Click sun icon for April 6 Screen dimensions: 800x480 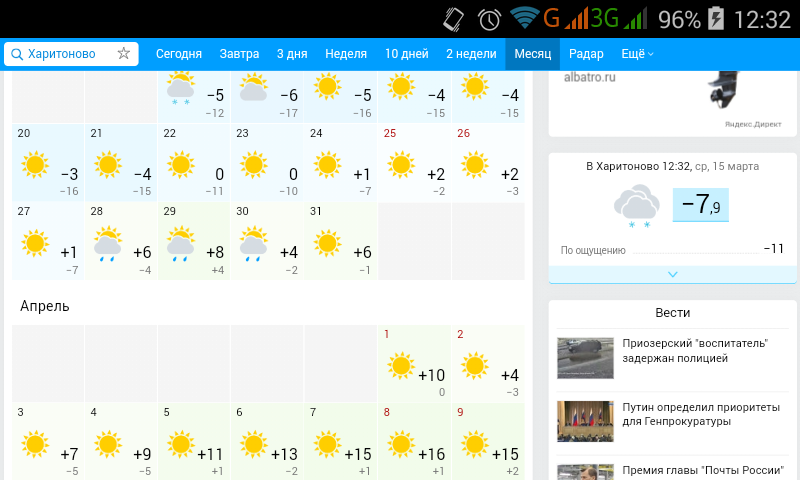pyautogui.click(x=254, y=444)
